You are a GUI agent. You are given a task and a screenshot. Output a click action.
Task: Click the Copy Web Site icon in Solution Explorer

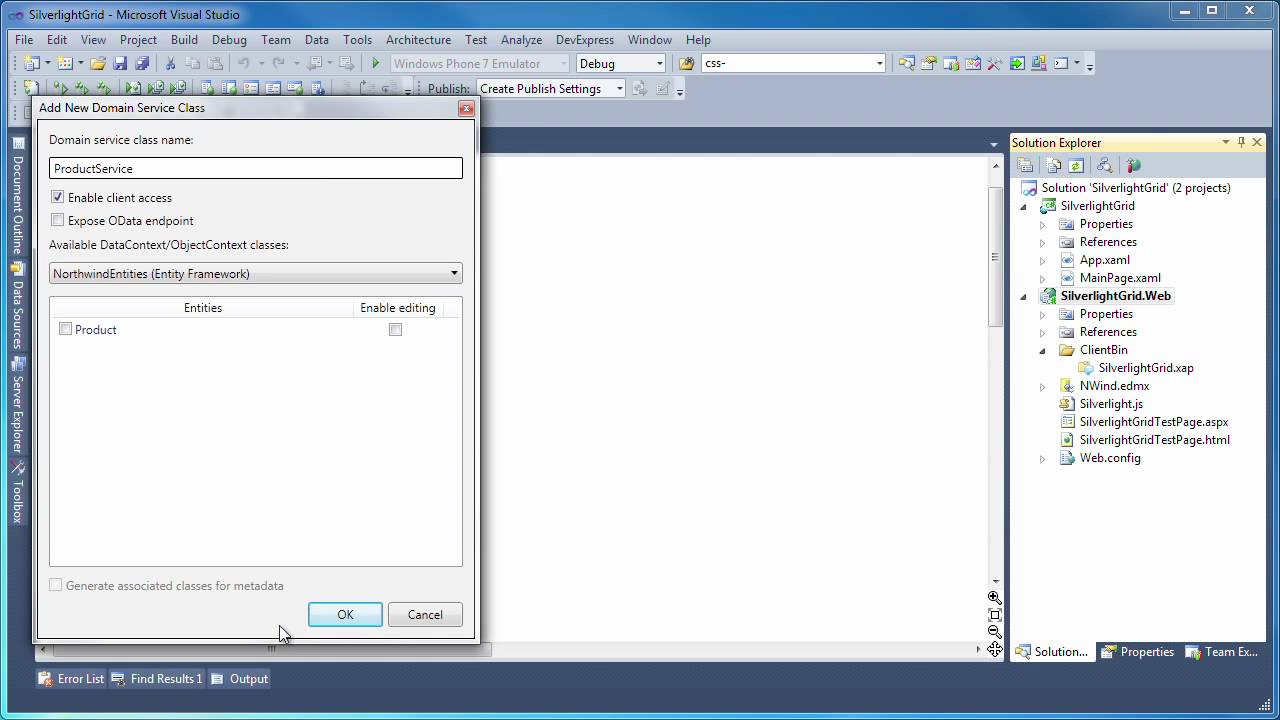[x=1133, y=166]
